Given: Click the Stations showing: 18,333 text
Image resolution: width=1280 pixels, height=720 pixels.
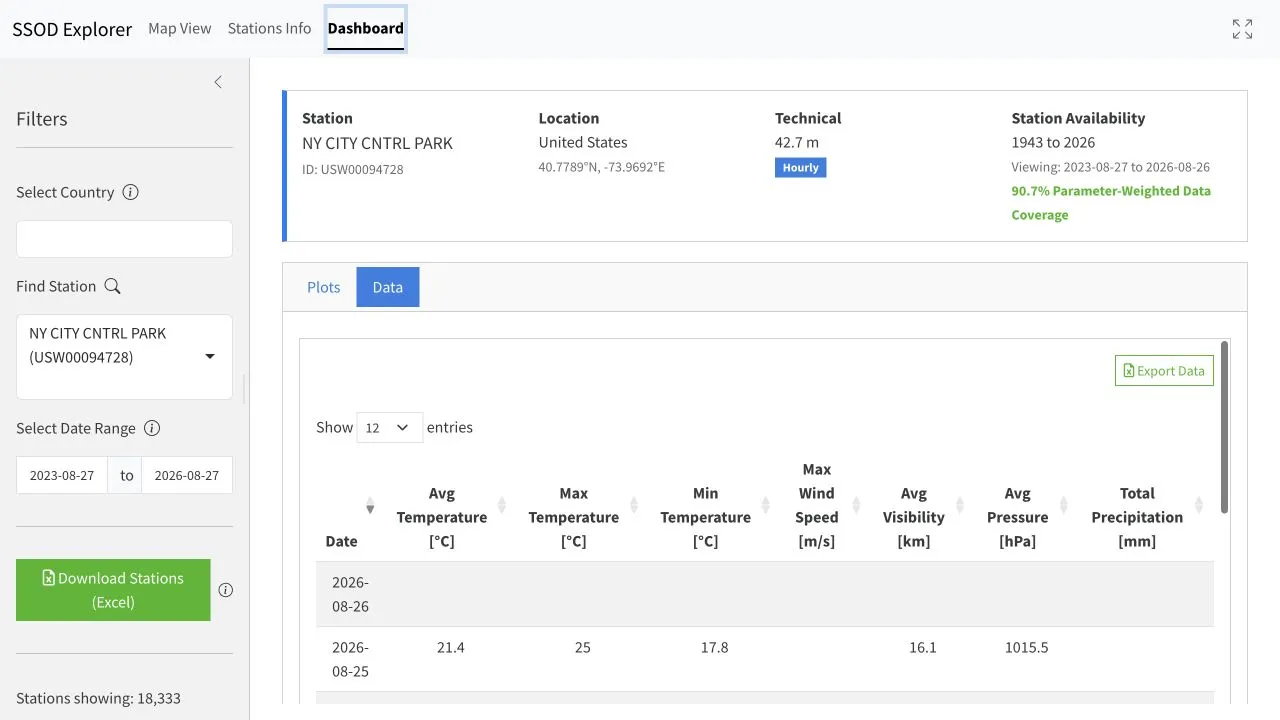Looking at the screenshot, I should (x=98, y=698).
